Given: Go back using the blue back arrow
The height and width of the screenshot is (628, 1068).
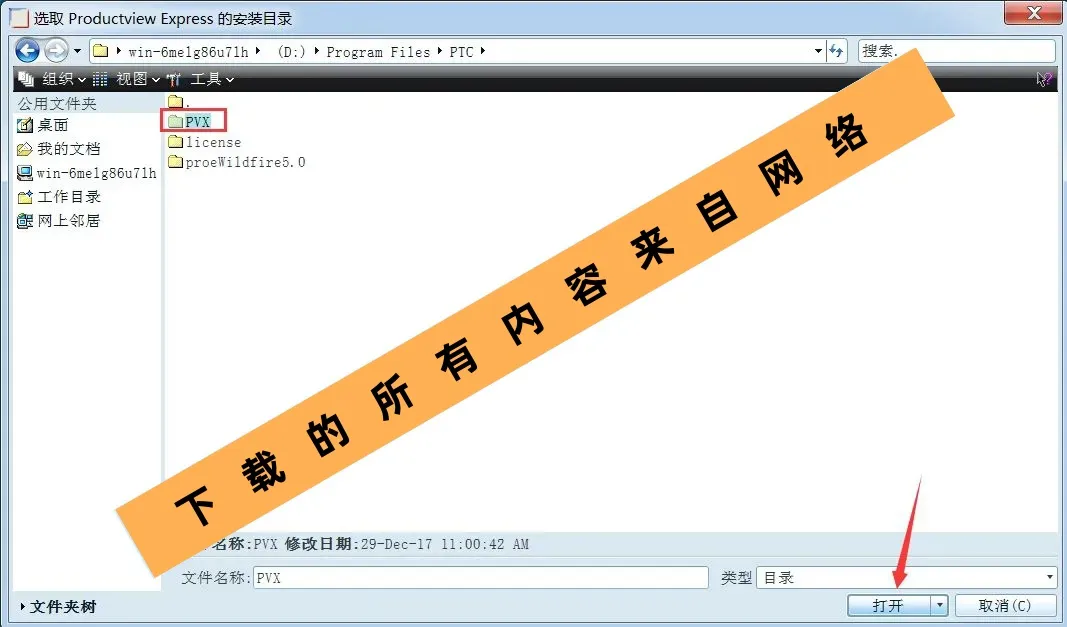Looking at the screenshot, I should [x=27, y=50].
